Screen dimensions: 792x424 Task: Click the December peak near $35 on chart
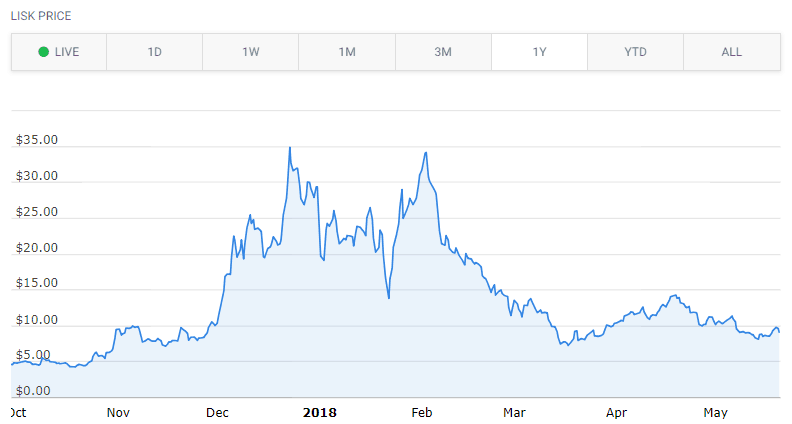(x=290, y=148)
